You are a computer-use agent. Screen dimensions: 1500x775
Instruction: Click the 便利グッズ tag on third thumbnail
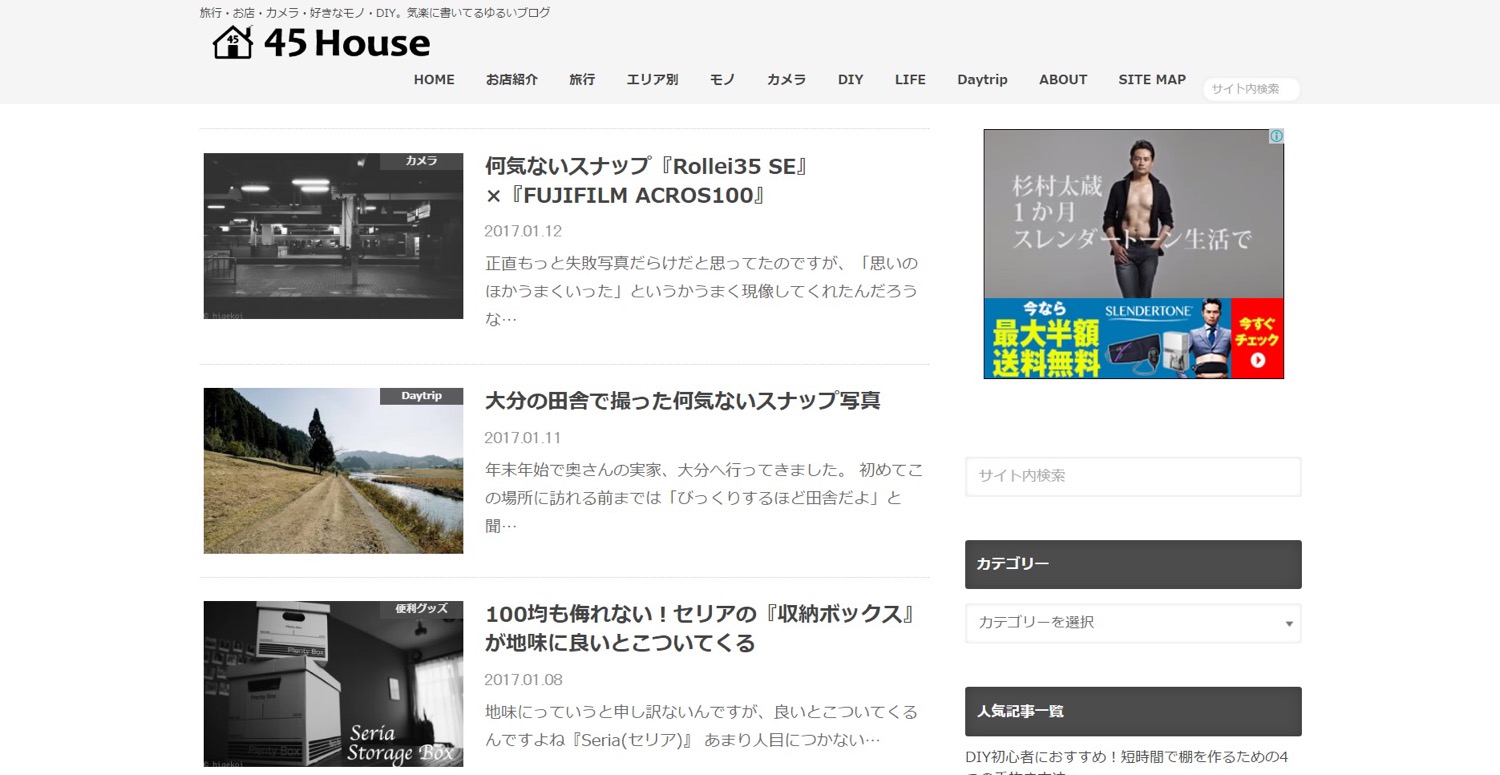[x=421, y=609]
